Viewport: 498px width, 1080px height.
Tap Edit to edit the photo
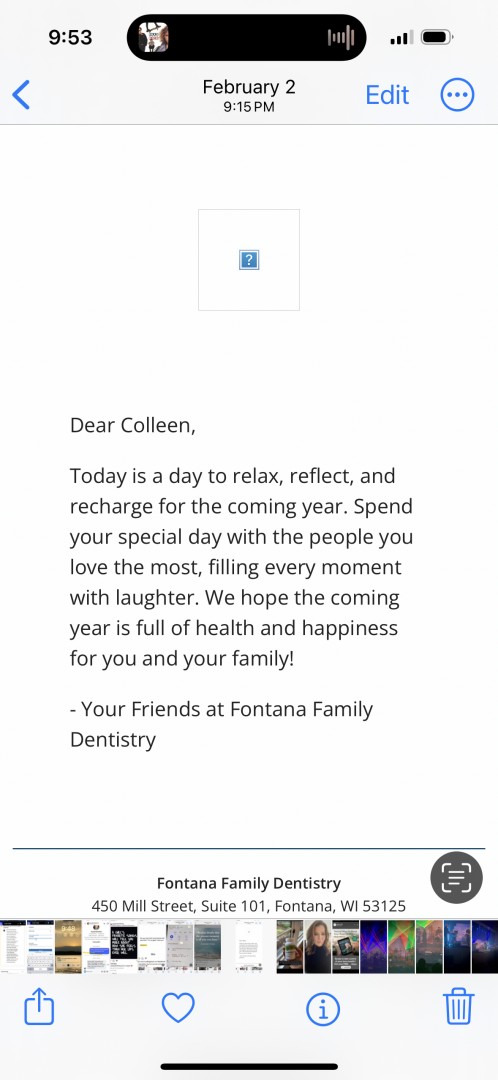pyautogui.click(x=387, y=95)
